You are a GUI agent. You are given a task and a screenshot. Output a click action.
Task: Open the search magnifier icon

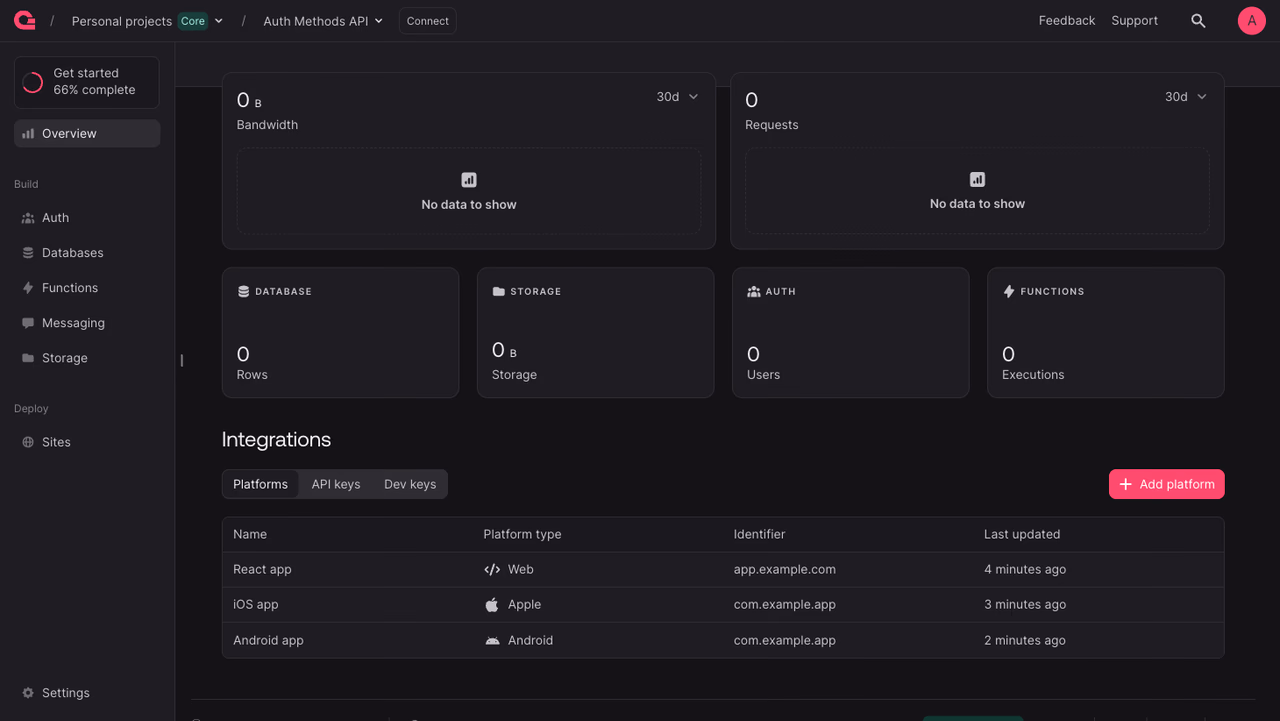click(1198, 21)
